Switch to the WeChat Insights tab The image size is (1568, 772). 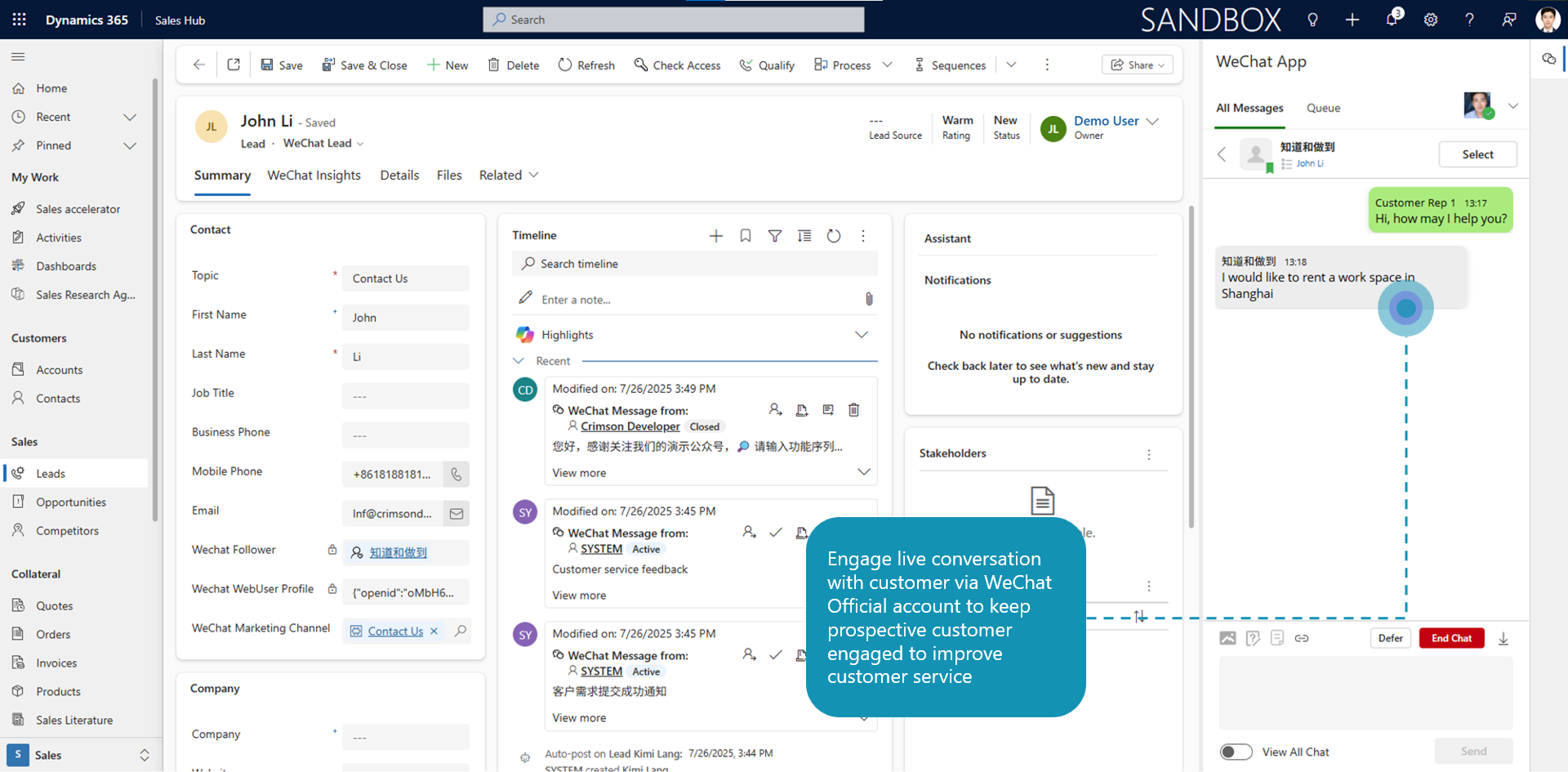[x=314, y=175]
